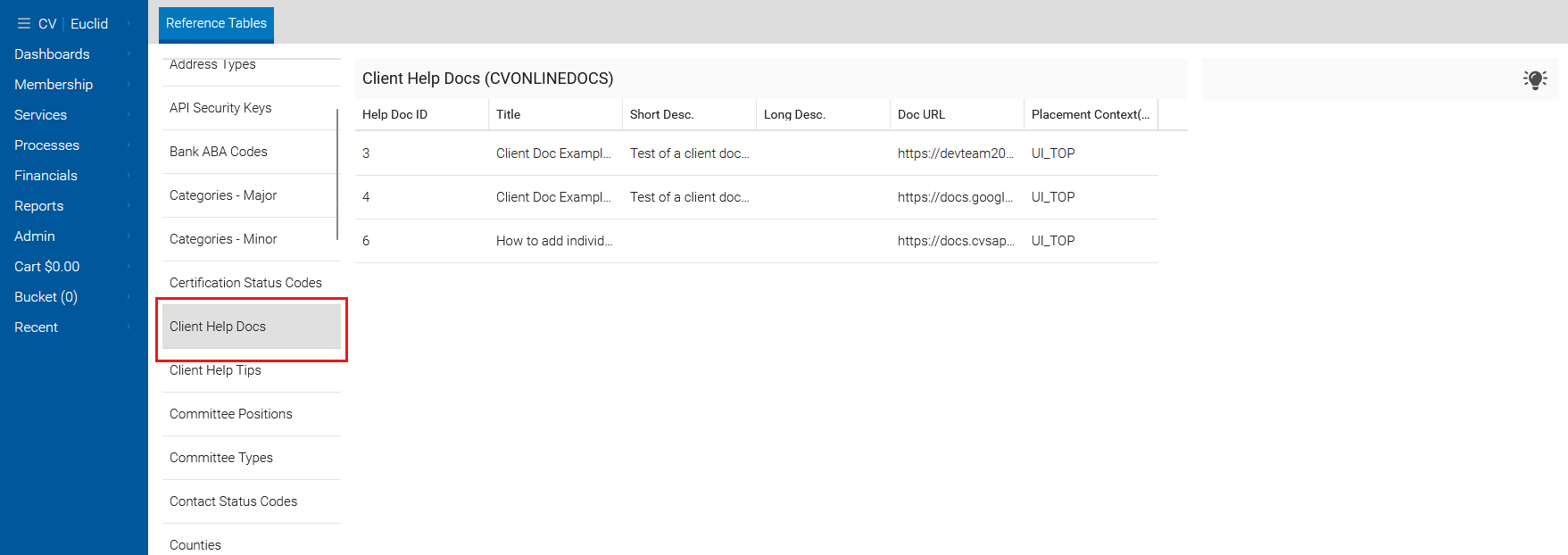Click the lightbulb help tips icon
Image resolution: width=1568 pixels, height=555 pixels.
tap(1535, 79)
